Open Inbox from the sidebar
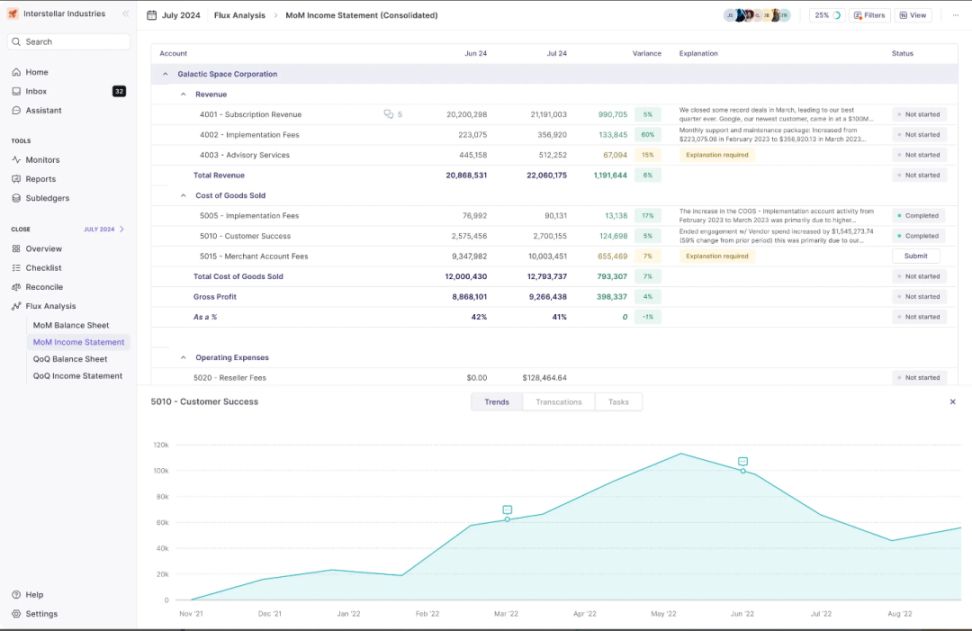This screenshot has height=631, width=972. (x=36, y=91)
